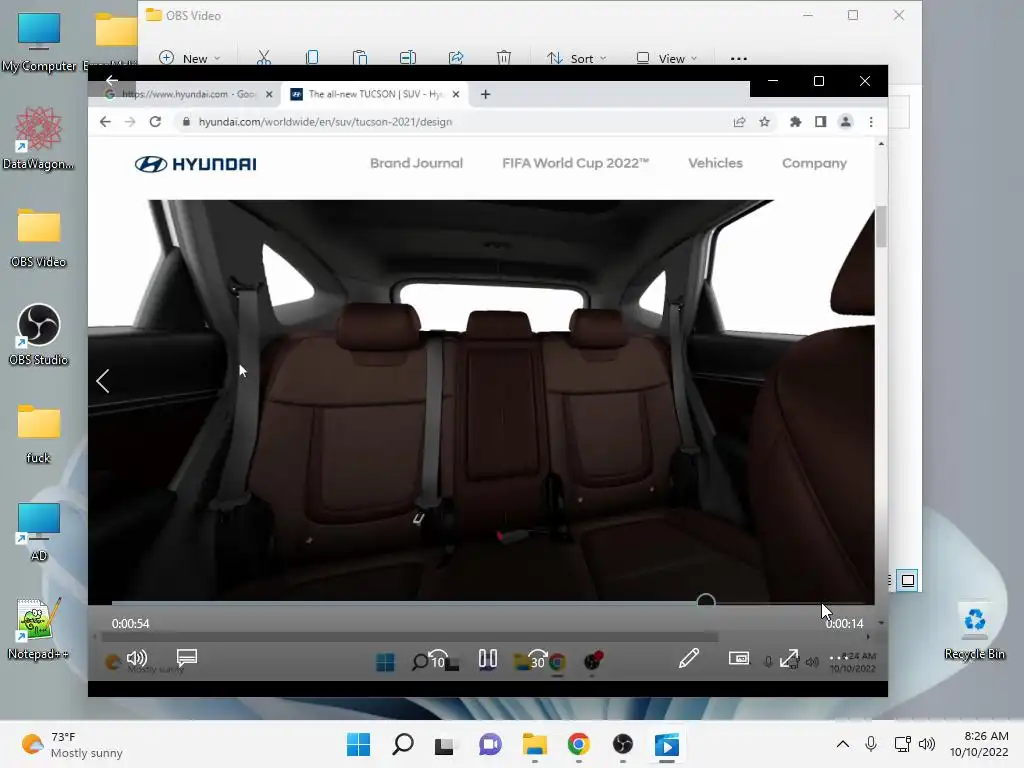The image size is (1024, 768).
Task: Open Task View from the taskbar
Action: point(445,744)
